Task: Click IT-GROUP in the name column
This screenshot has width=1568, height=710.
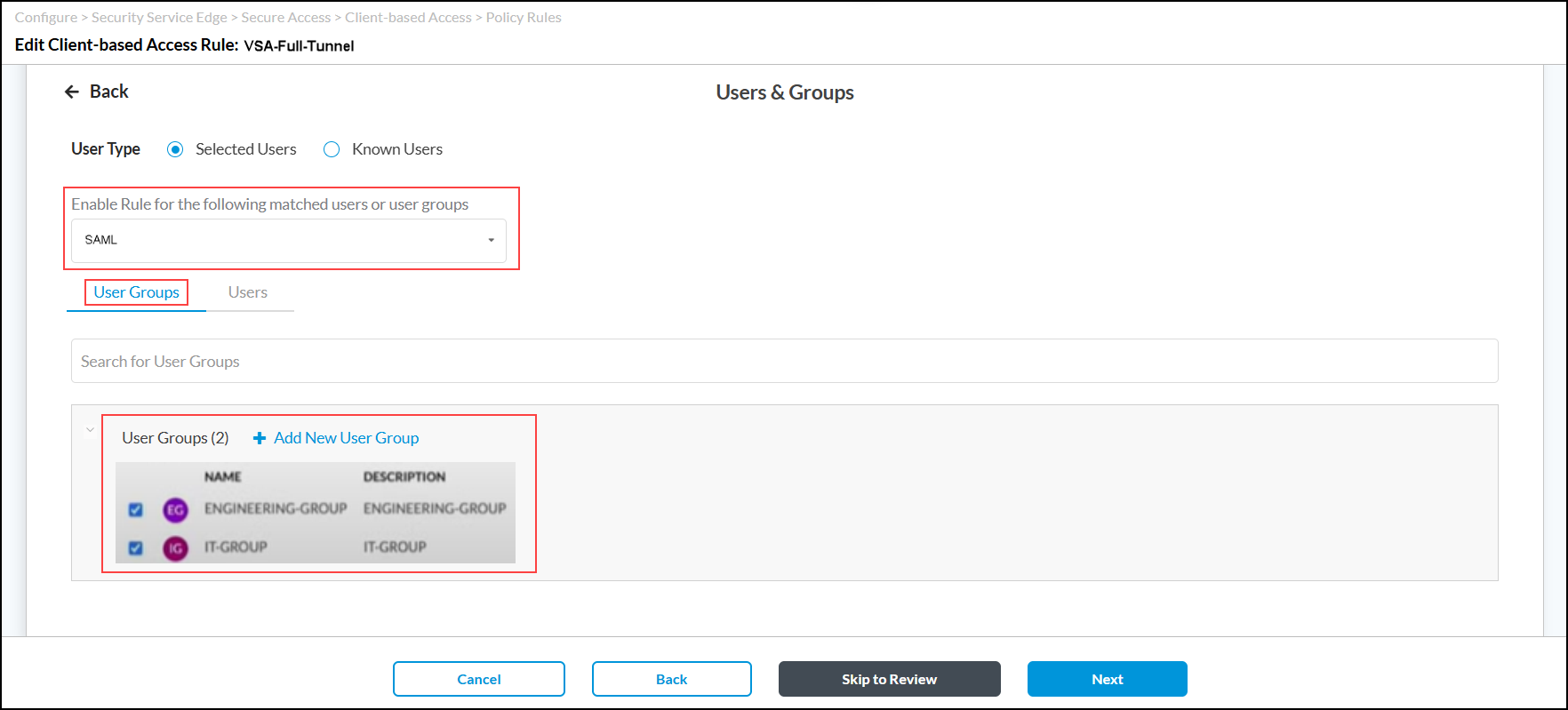Action: pos(236,546)
